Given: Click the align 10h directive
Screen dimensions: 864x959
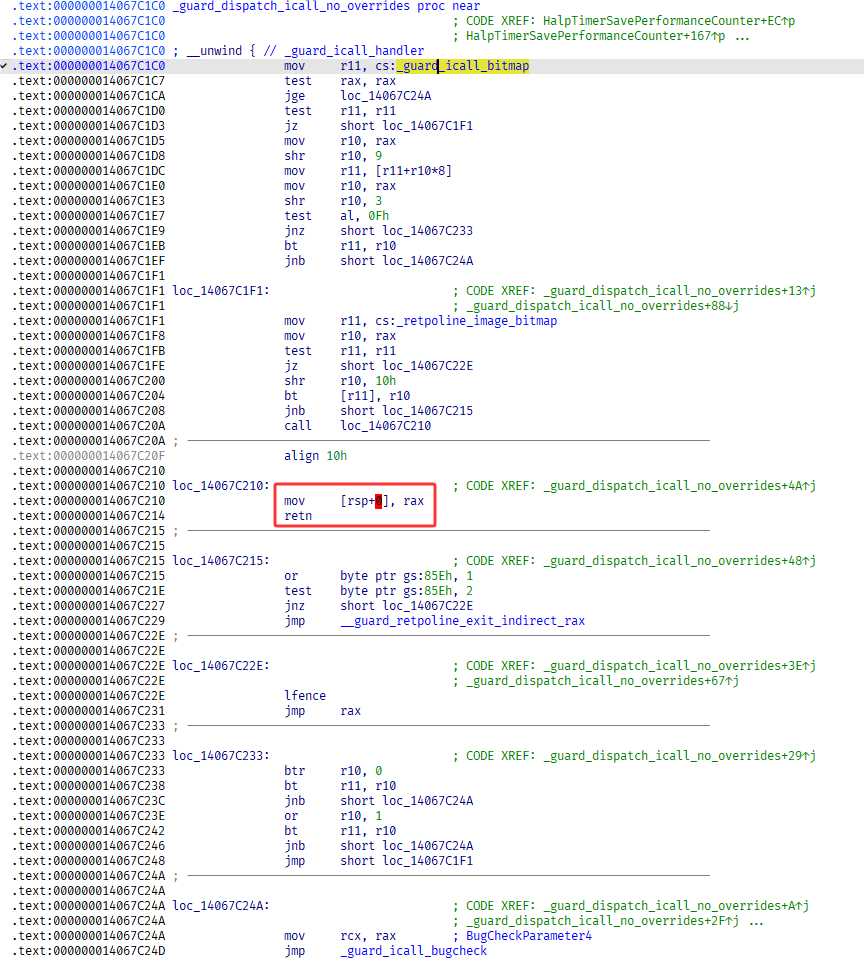Looking at the screenshot, I should point(316,456).
